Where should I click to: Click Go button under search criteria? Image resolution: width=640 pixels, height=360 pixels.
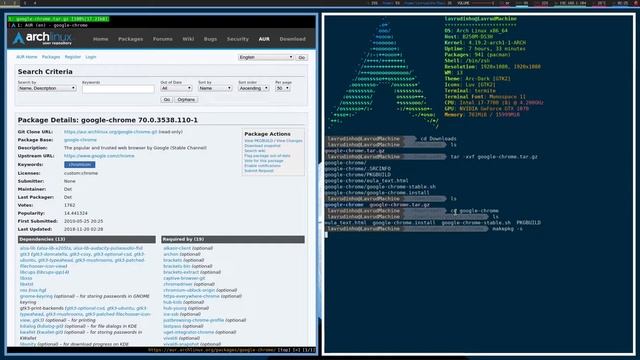coord(167,100)
